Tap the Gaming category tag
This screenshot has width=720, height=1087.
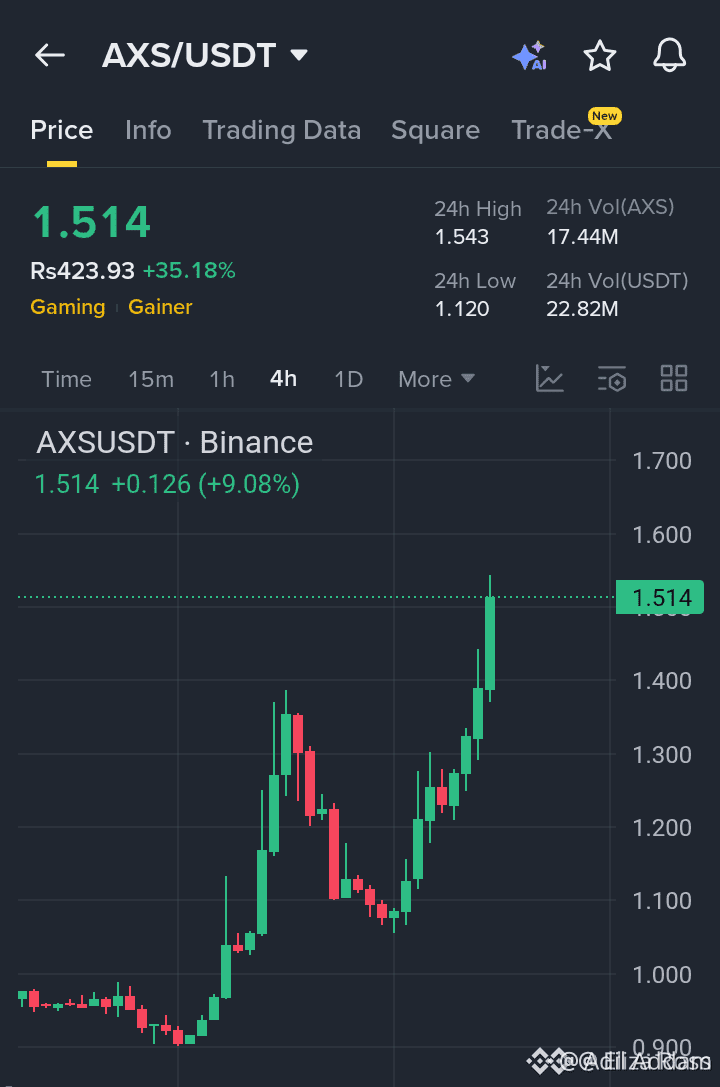(x=68, y=306)
